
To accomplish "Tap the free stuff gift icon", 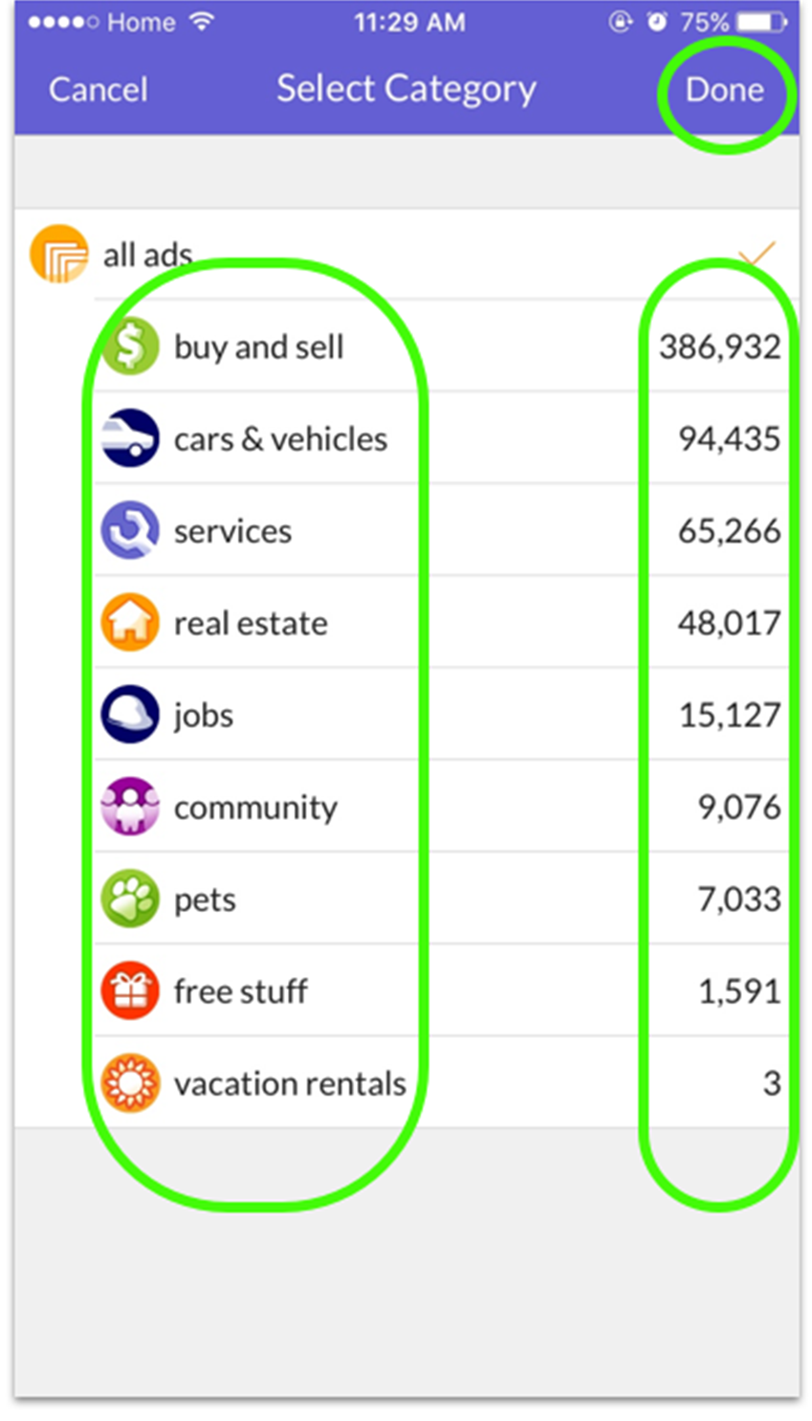I will coord(130,990).
